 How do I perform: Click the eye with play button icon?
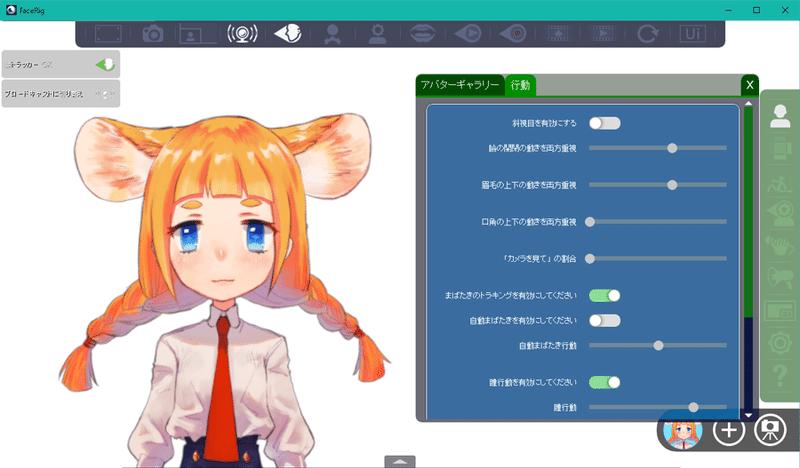[468, 34]
